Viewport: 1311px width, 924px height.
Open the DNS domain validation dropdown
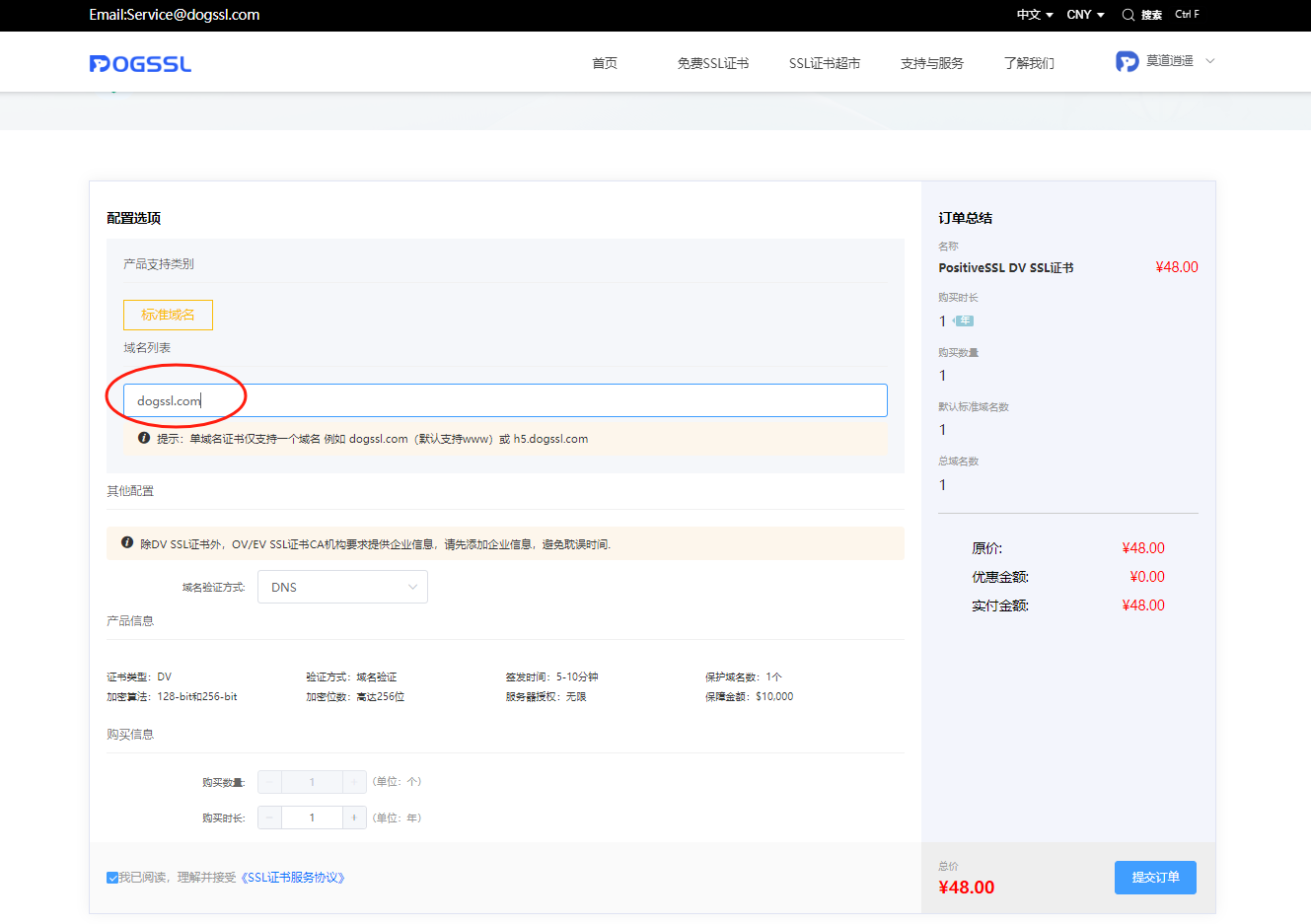tap(342, 587)
